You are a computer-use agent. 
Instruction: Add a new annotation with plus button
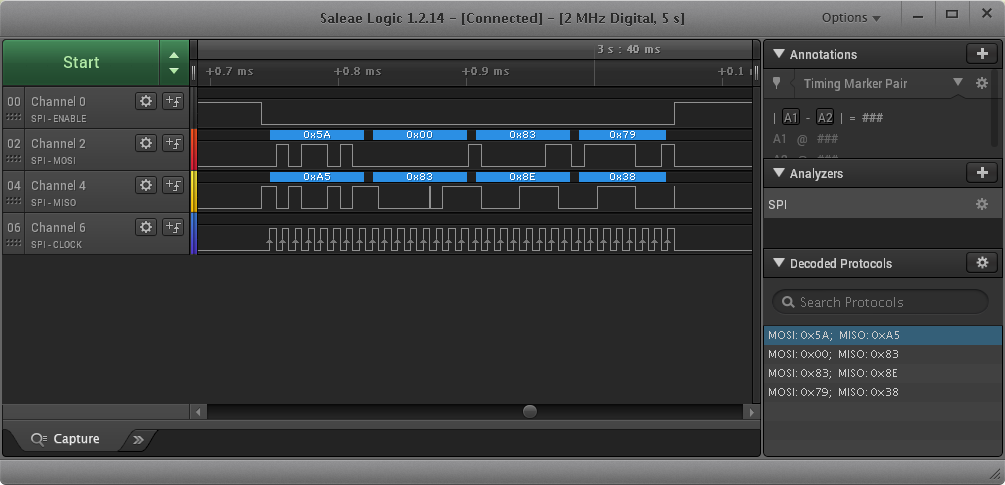[x=982, y=54]
